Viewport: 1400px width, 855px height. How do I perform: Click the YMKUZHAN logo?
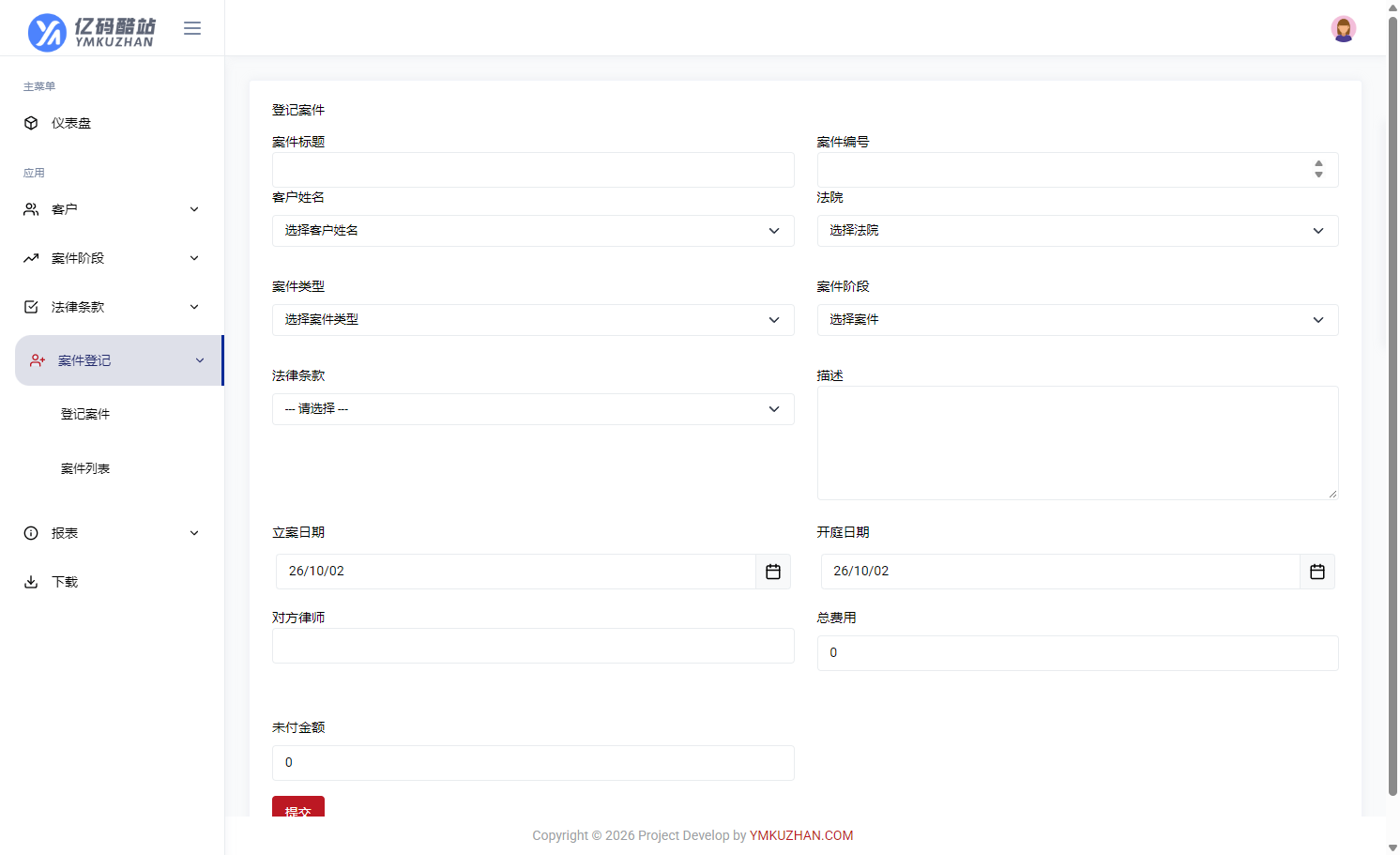tap(92, 32)
